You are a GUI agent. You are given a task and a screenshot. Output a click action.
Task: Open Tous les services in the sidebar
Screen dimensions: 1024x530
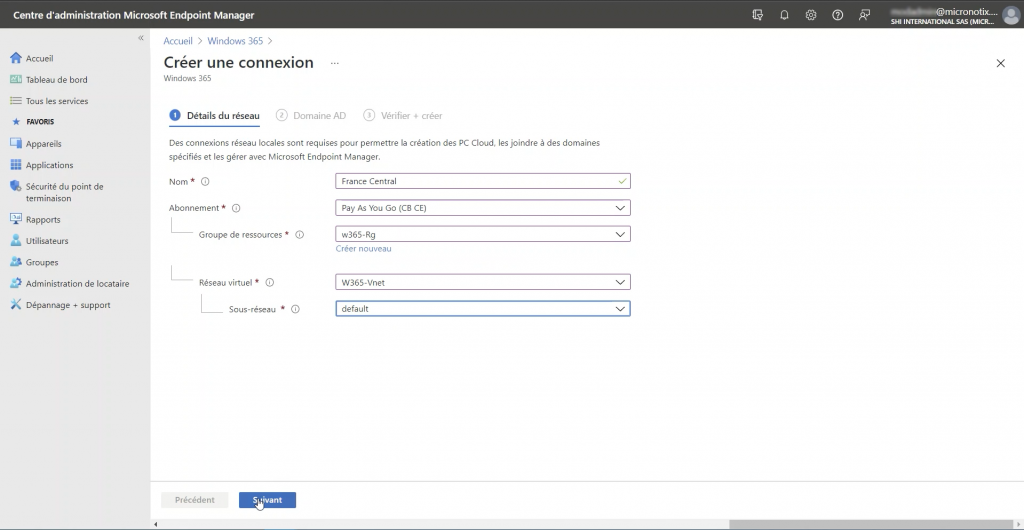click(x=57, y=101)
